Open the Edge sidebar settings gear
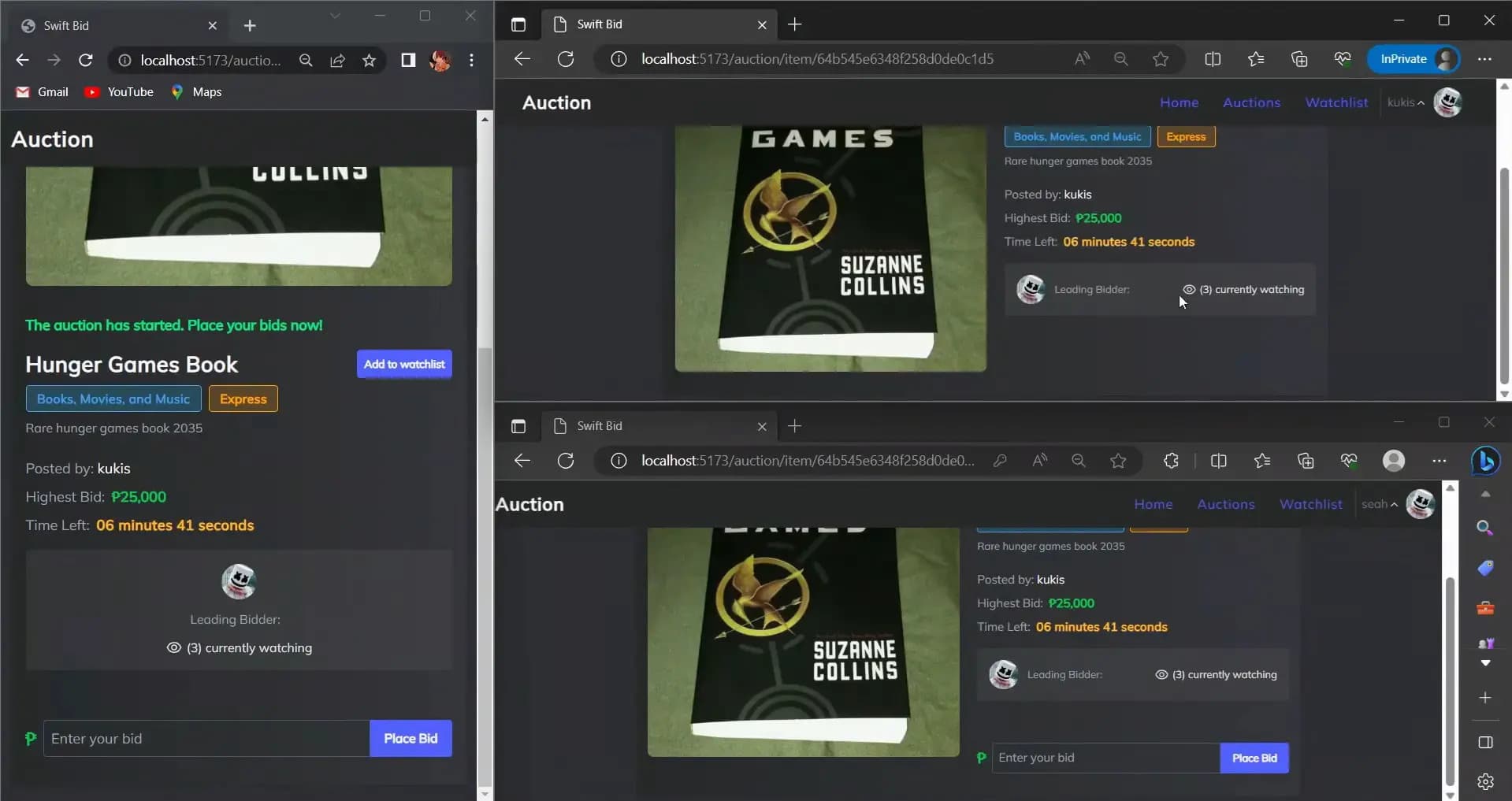The image size is (1512, 801). pos(1485,781)
